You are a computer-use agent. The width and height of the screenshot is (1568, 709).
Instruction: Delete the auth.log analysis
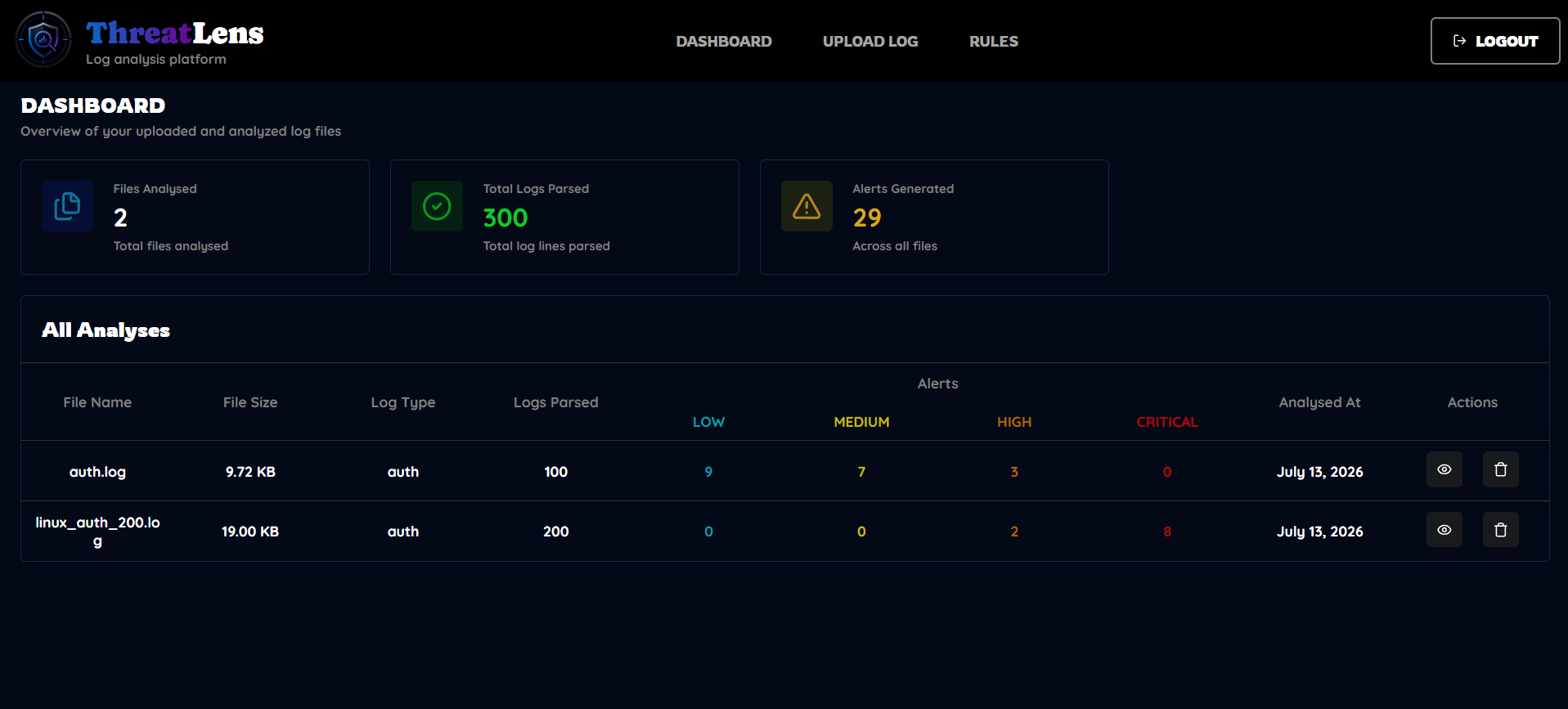(1500, 469)
